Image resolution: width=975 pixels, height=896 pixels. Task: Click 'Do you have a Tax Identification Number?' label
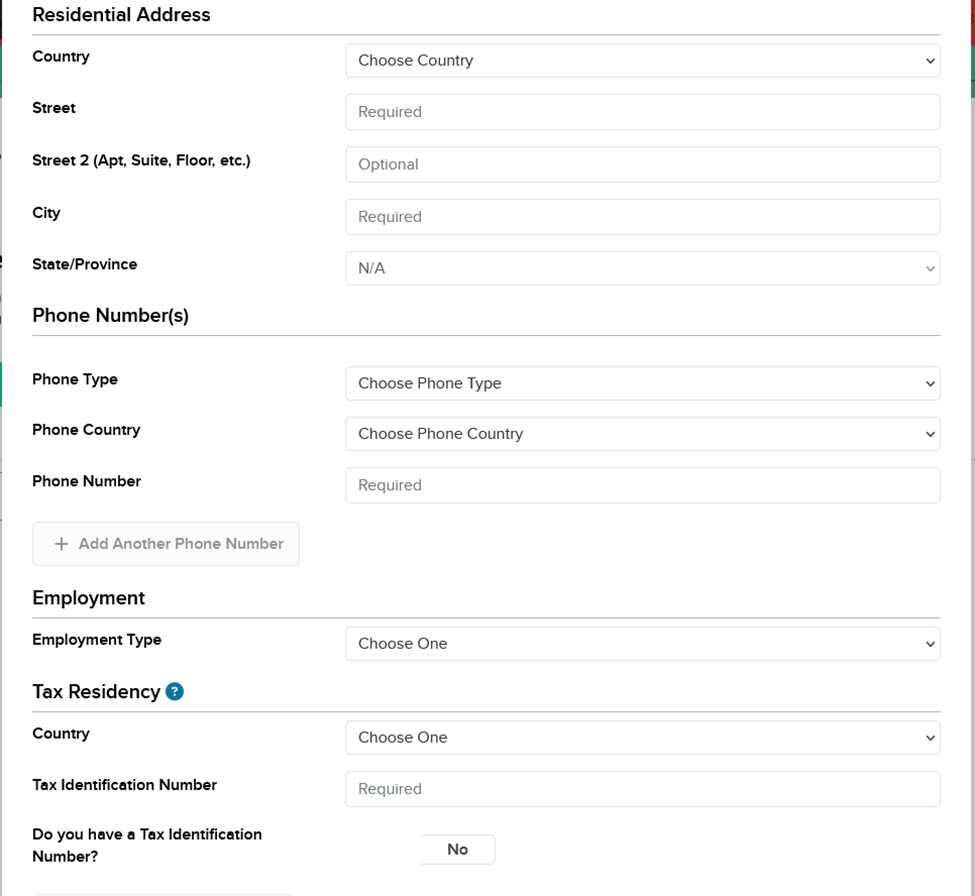(147, 845)
